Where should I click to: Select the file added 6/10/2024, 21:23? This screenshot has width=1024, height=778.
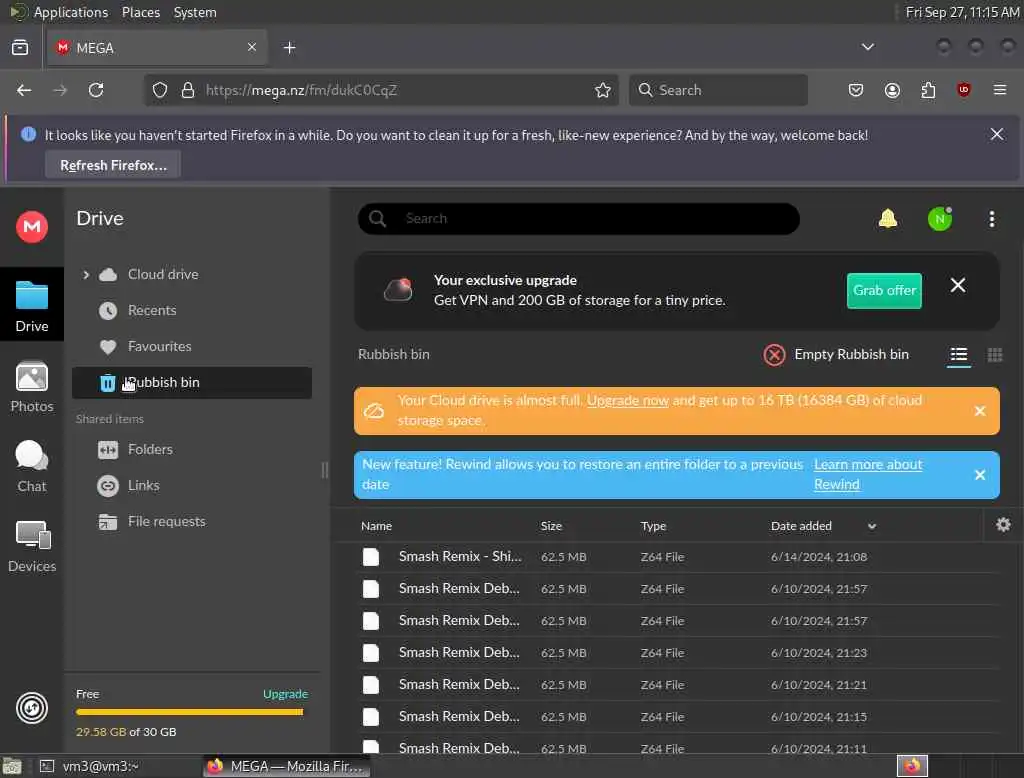(678, 653)
